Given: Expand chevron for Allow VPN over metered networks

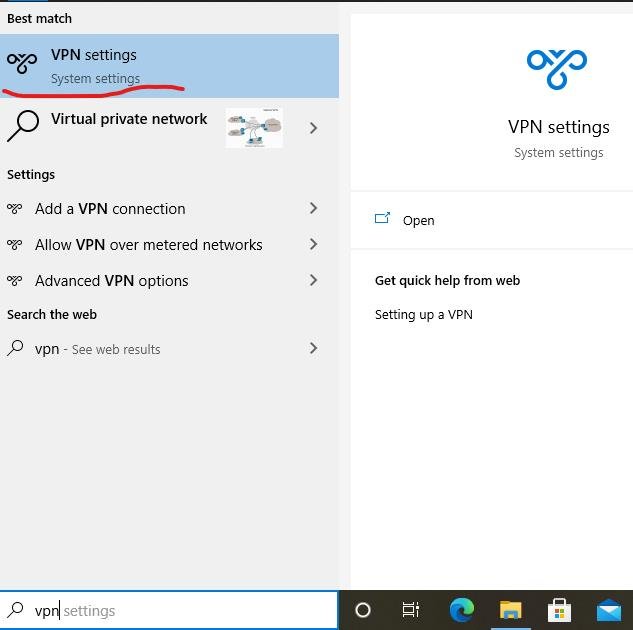Looking at the screenshot, I should point(313,244).
